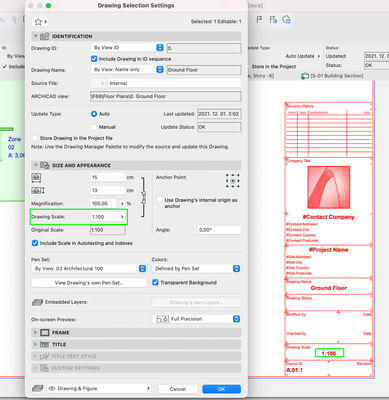The width and height of the screenshot is (389, 400).
Task: Select Manual update type
Action: click(x=94, y=127)
